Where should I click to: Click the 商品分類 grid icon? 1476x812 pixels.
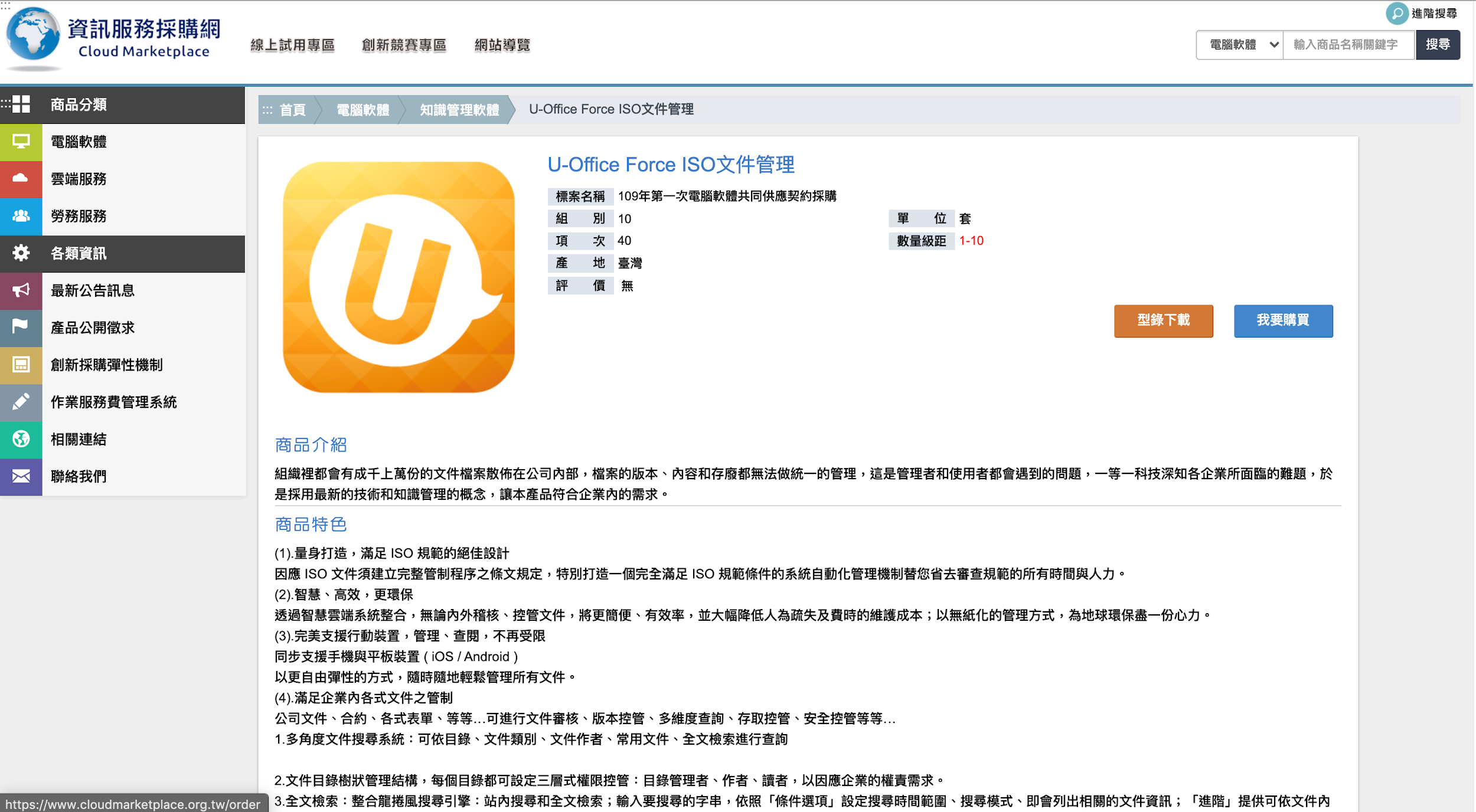pyautogui.click(x=21, y=104)
